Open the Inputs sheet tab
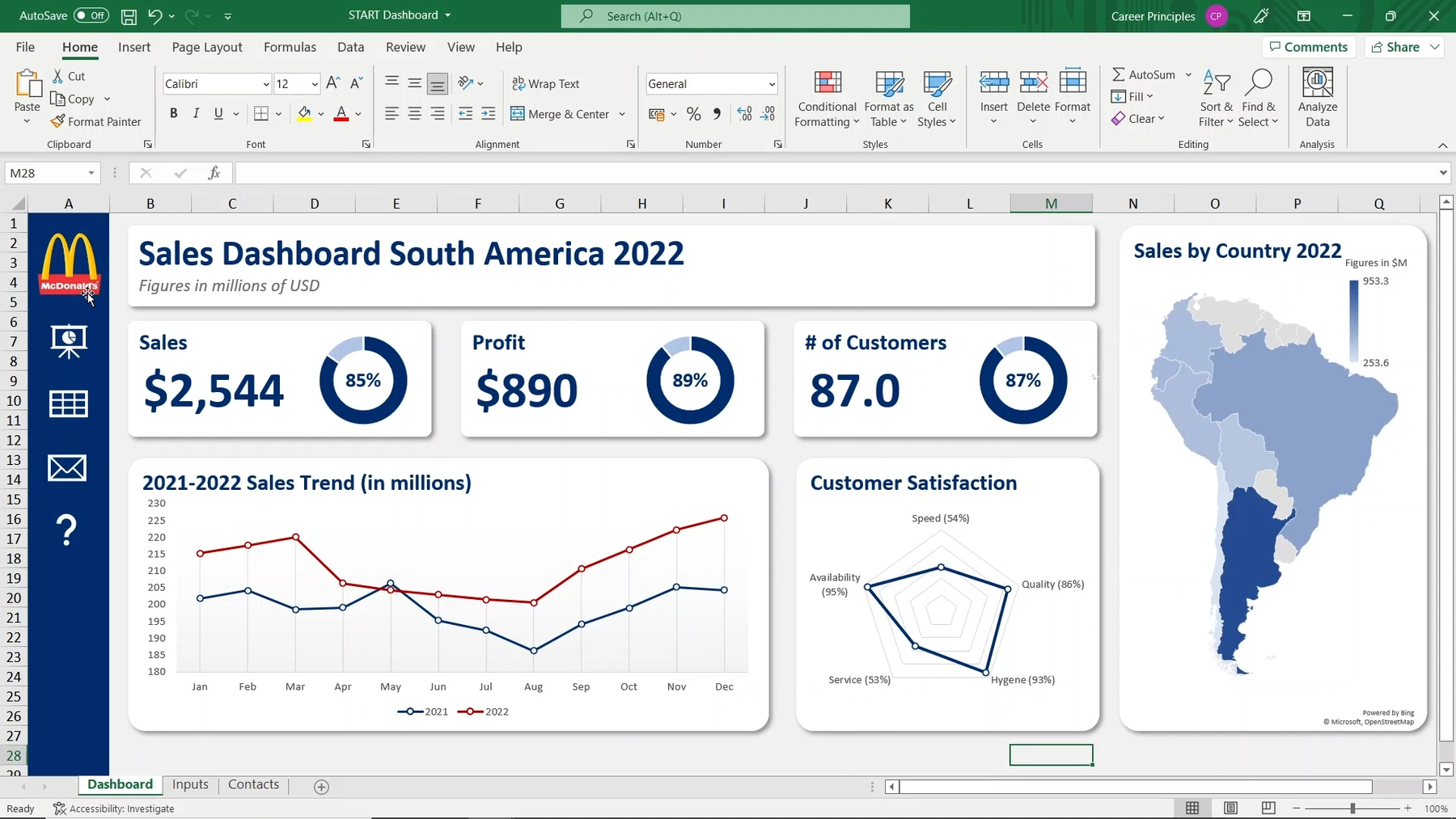This screenshot has width=1456, height=819. click(x=190, y=784)
